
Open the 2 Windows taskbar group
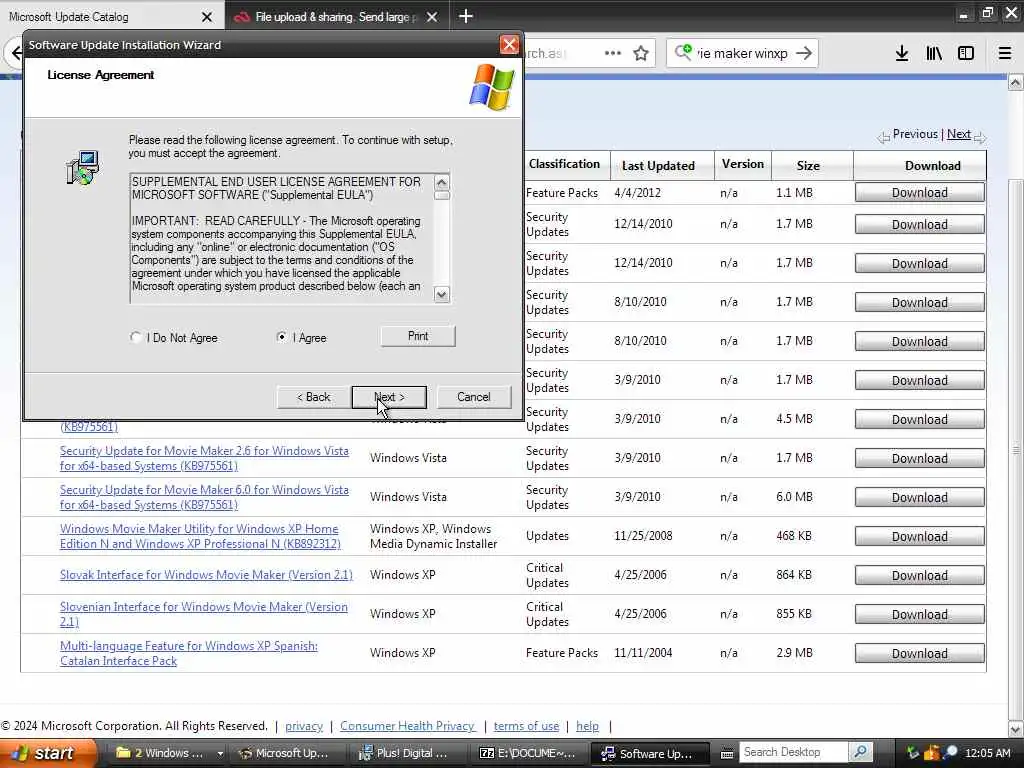[x=168, y=753]
